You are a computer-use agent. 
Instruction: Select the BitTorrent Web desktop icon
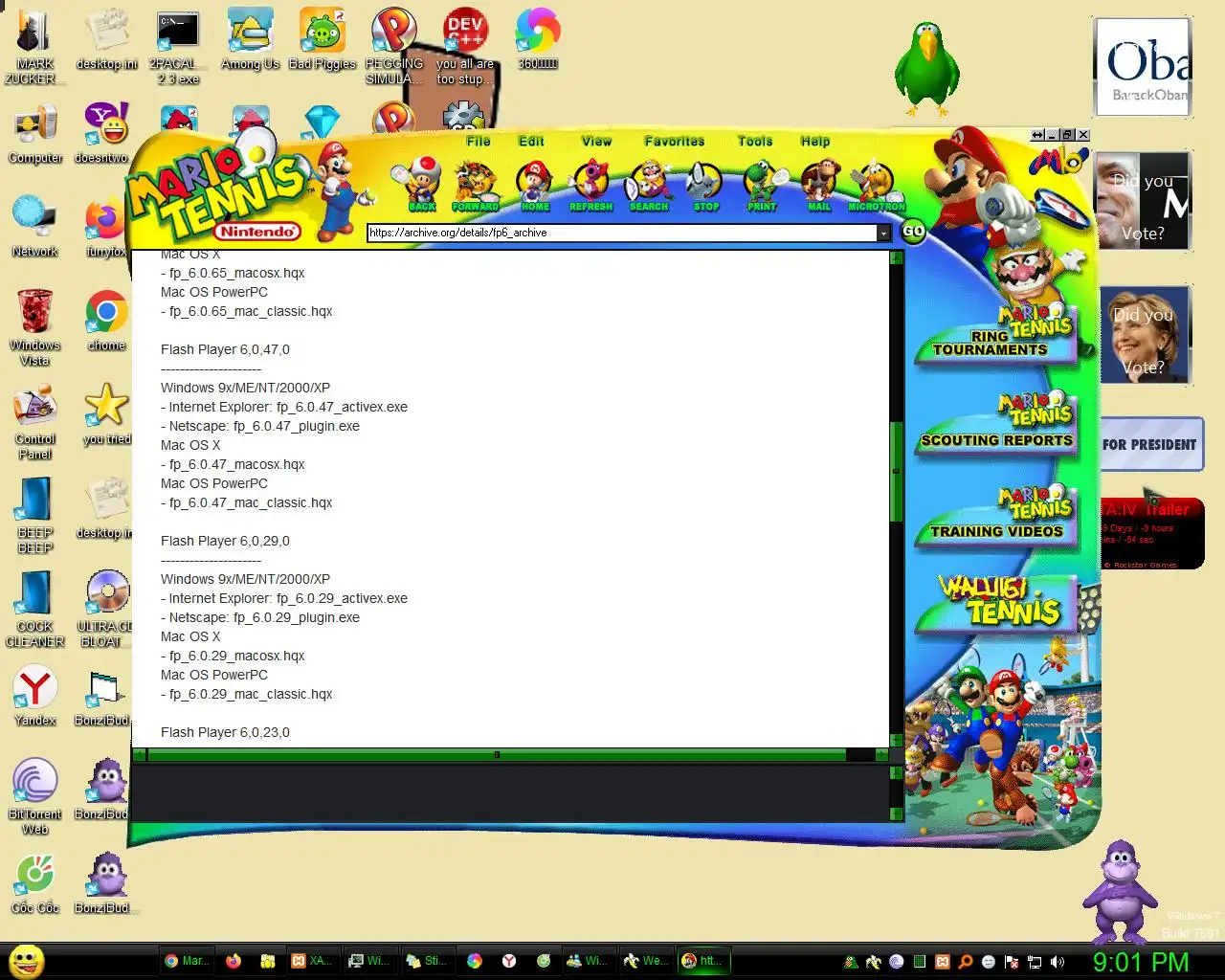coord(35,797)
